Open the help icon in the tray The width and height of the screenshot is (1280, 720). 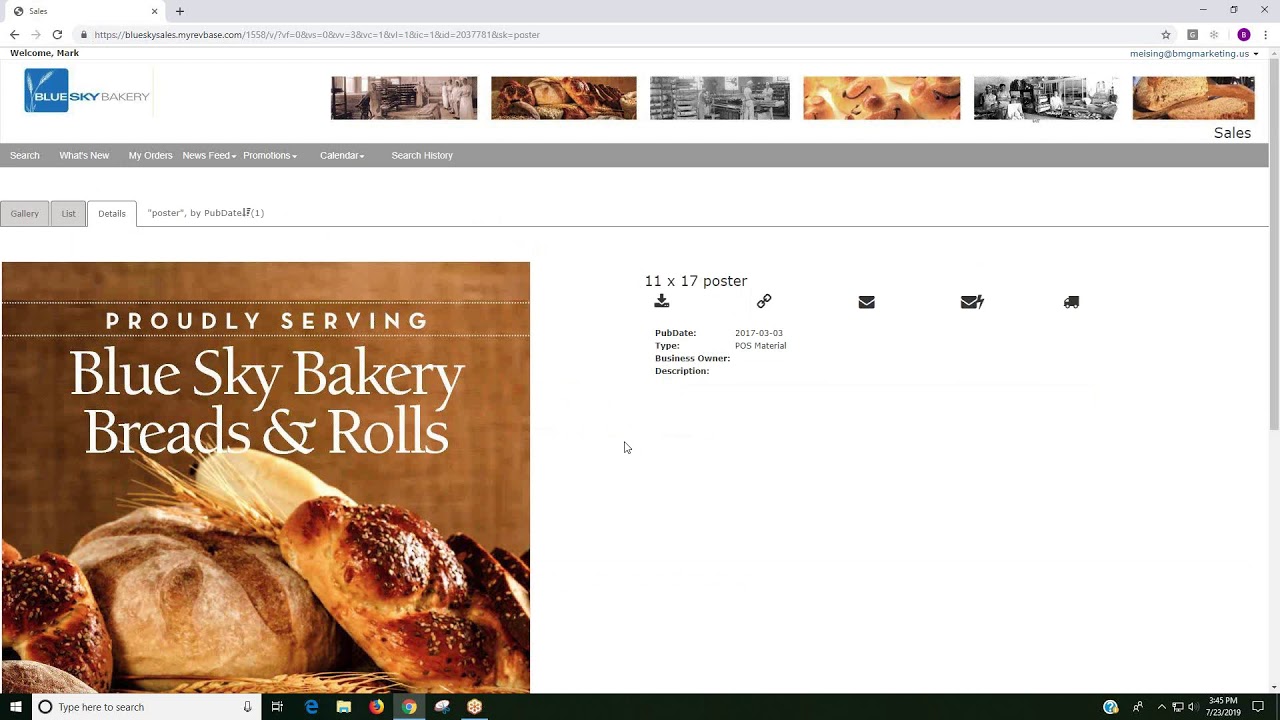[1110, 707]
